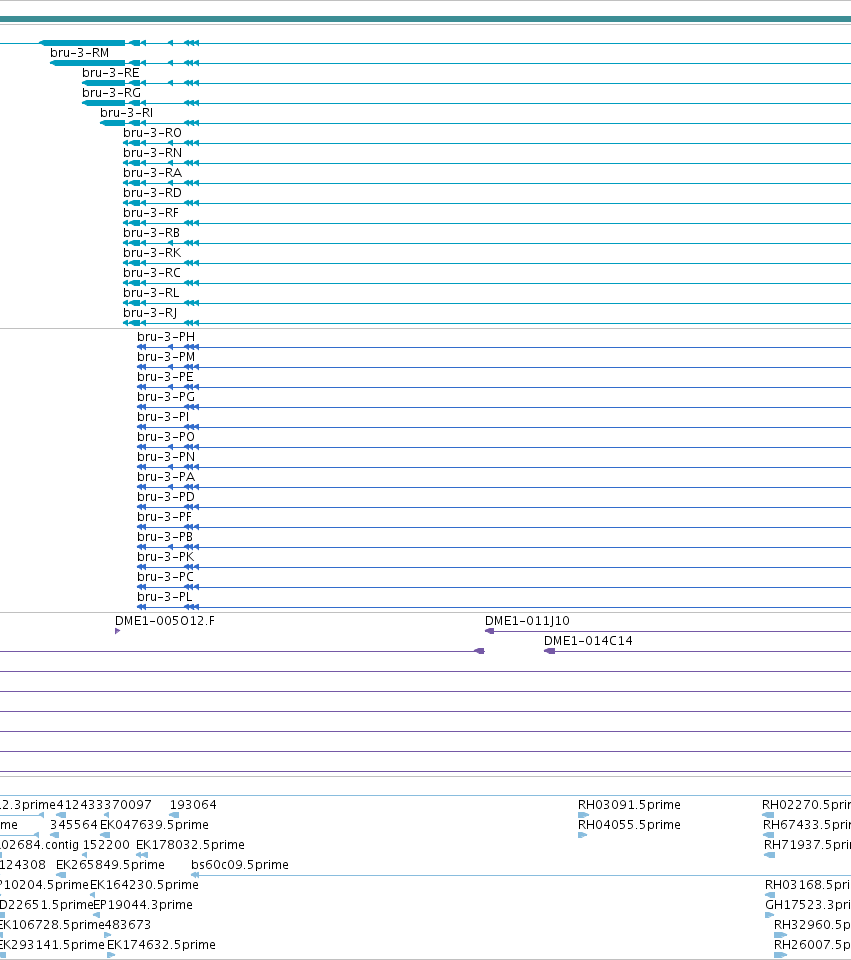Open the bru-3-PE protein label

pos(165,377)
